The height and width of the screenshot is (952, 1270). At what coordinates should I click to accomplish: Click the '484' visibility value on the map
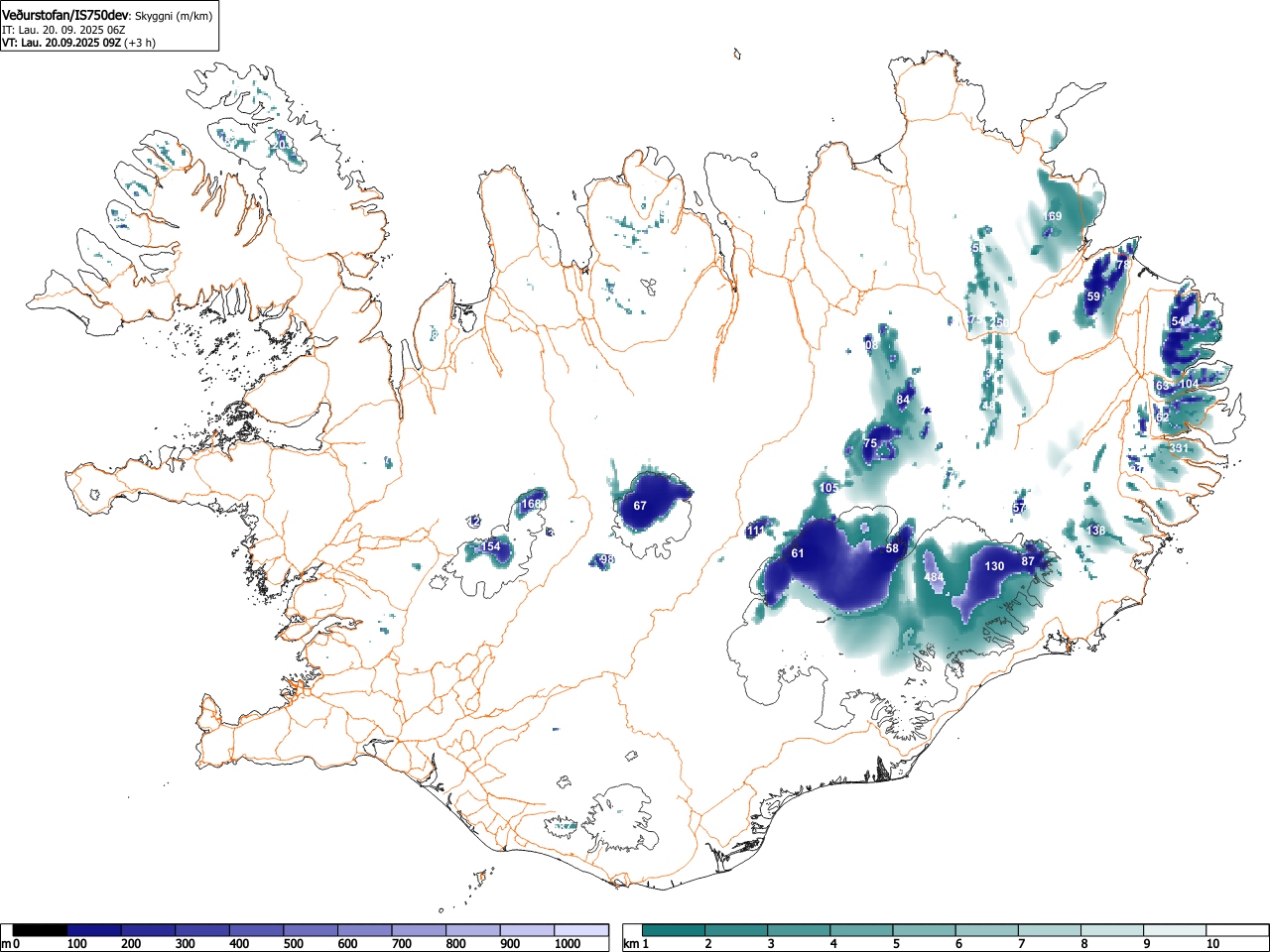coord(934,577)
